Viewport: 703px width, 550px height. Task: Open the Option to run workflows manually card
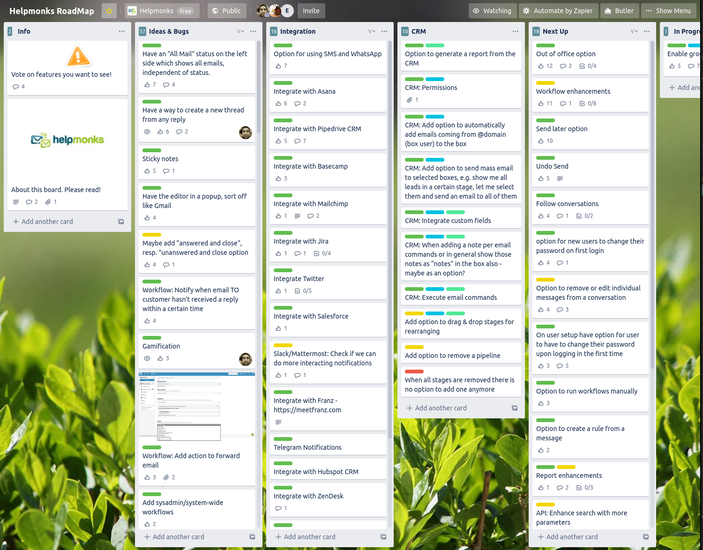click(590, 394)
